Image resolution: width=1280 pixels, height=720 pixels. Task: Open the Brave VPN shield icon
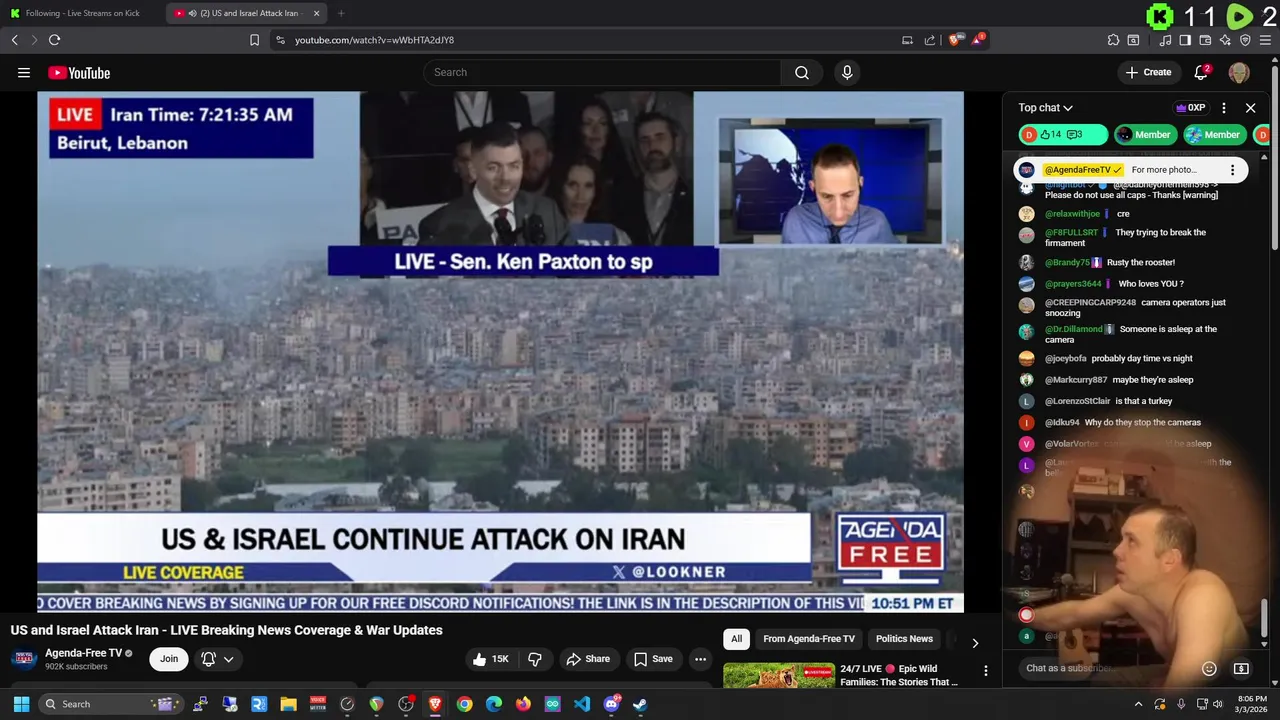(x=1245, y=40)
